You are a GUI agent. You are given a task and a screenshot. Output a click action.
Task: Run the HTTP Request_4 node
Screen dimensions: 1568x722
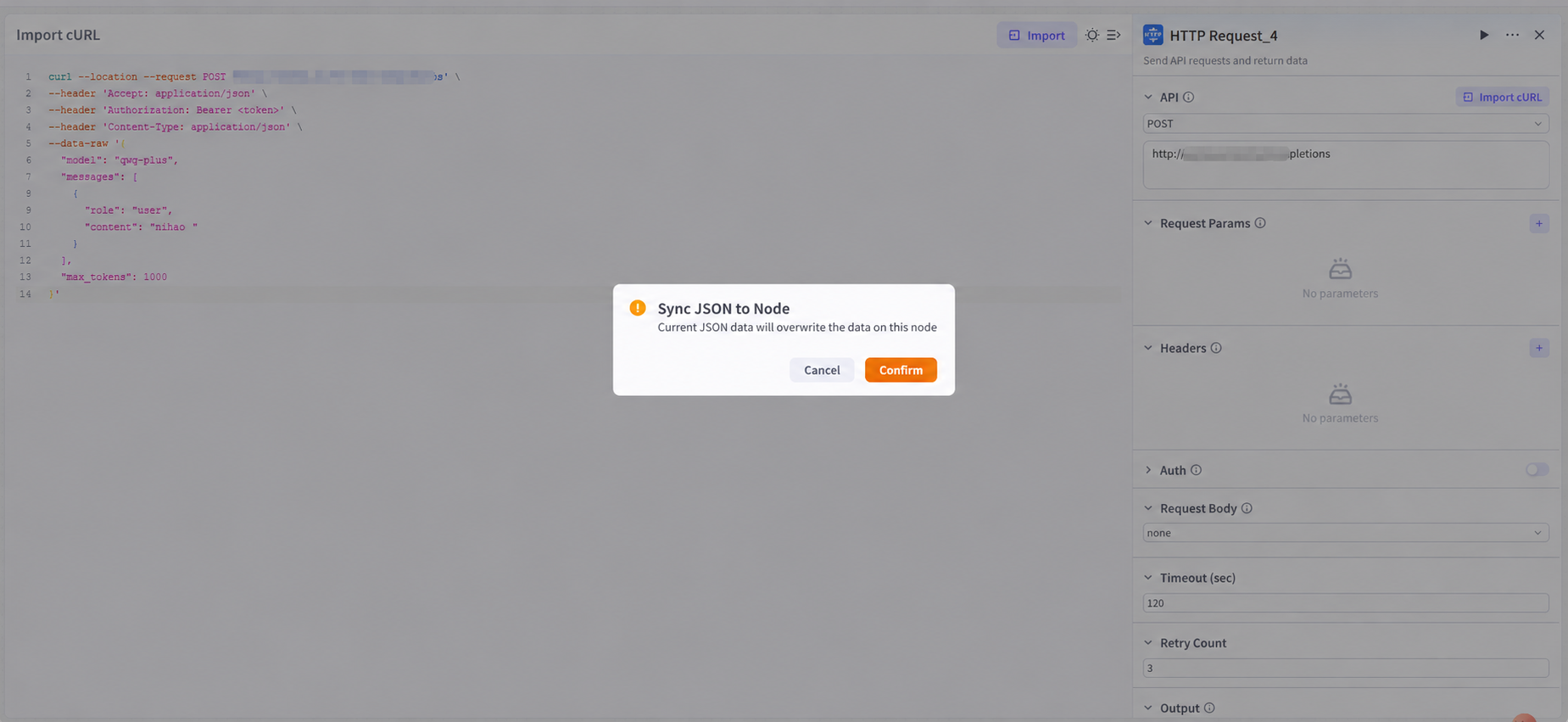[x=1484, y=35]
